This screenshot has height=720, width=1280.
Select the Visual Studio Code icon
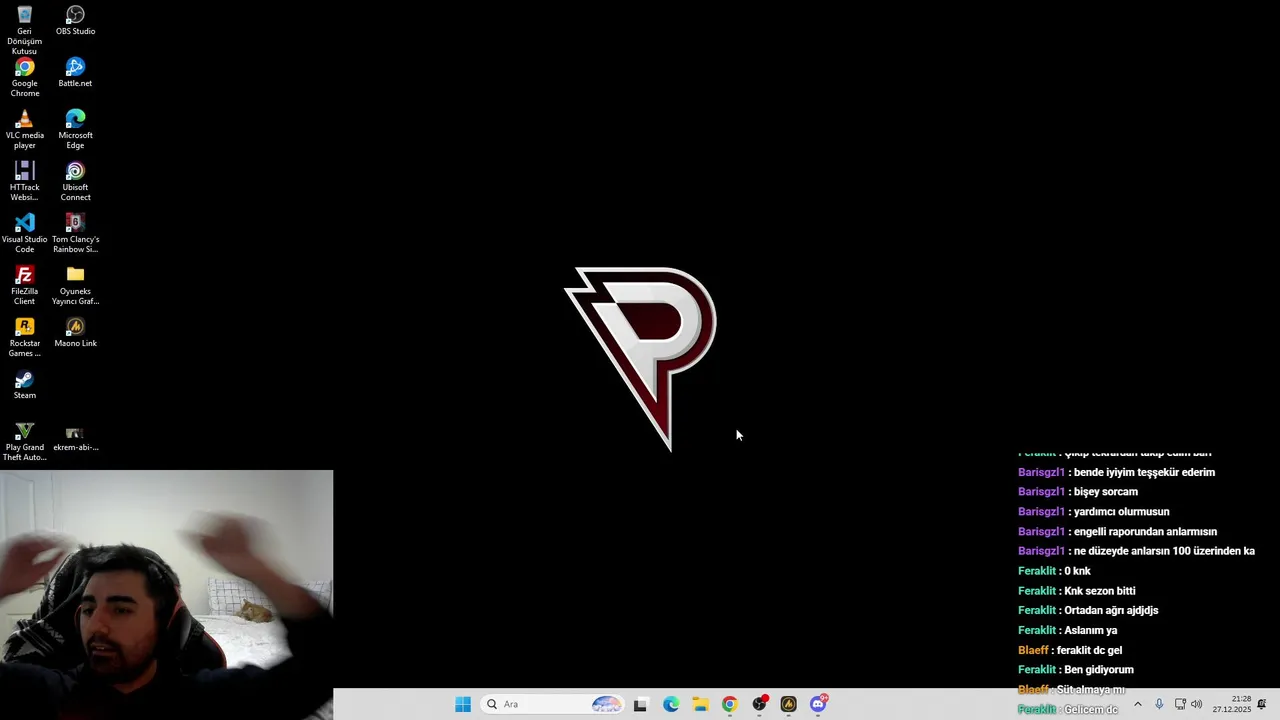tap(24, 234)
